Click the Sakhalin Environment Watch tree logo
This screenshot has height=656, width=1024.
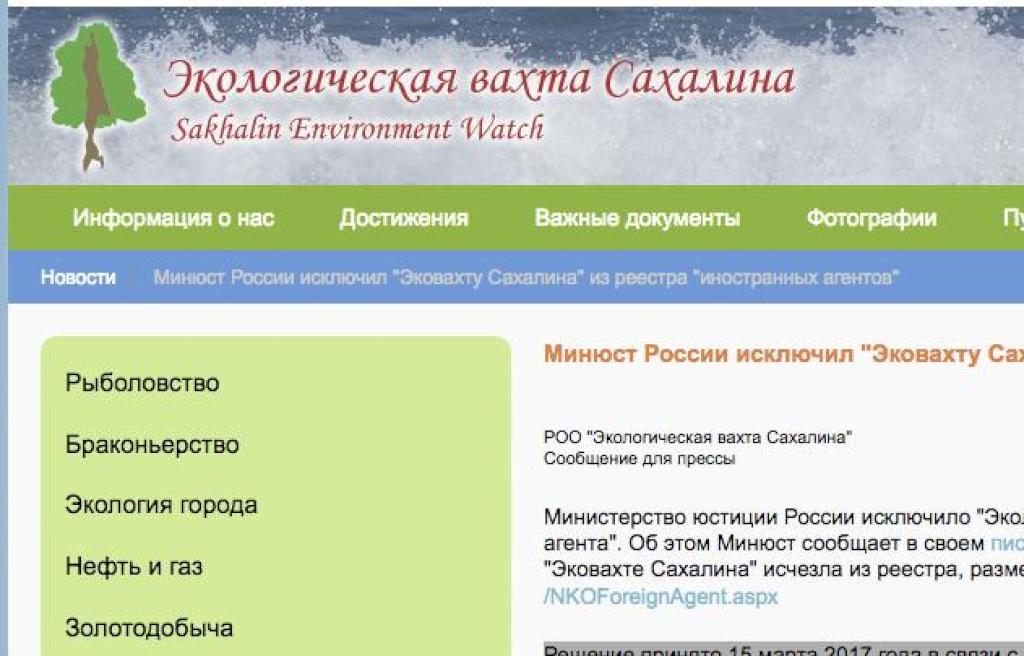(98, 96)
